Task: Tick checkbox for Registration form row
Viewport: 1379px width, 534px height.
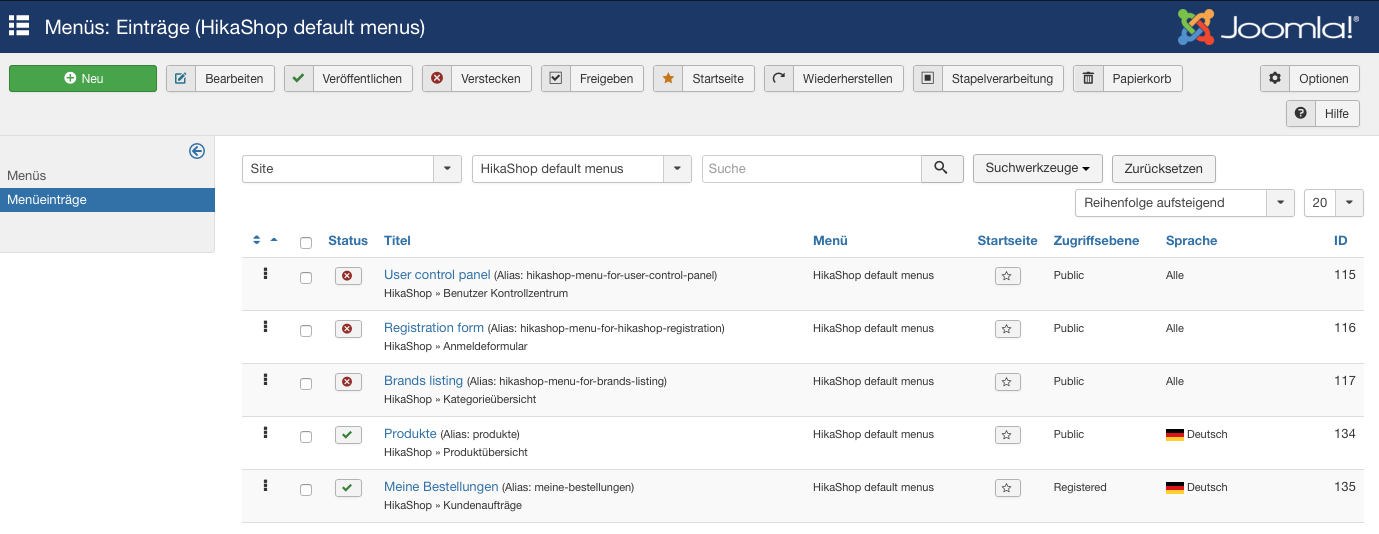Action: tap(306, 331)
